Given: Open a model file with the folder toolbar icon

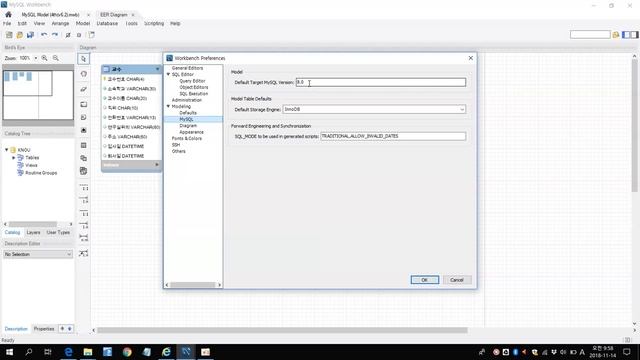Looking at the screenshot, I should 20,35.
